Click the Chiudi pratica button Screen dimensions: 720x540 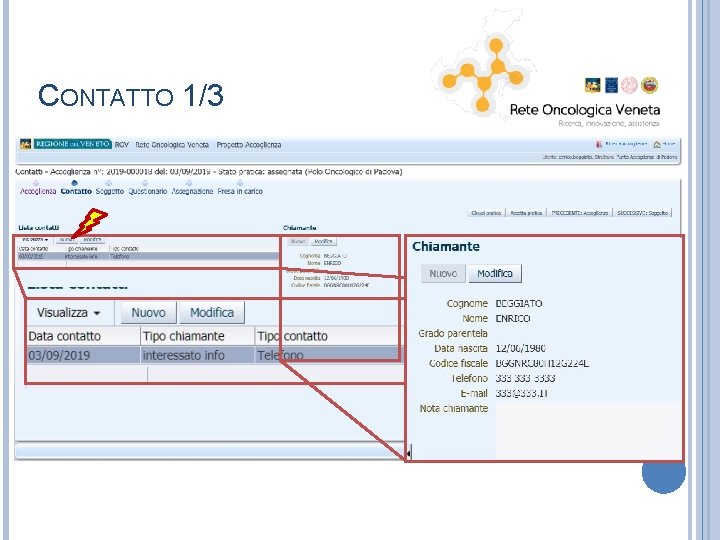point(486,213)
